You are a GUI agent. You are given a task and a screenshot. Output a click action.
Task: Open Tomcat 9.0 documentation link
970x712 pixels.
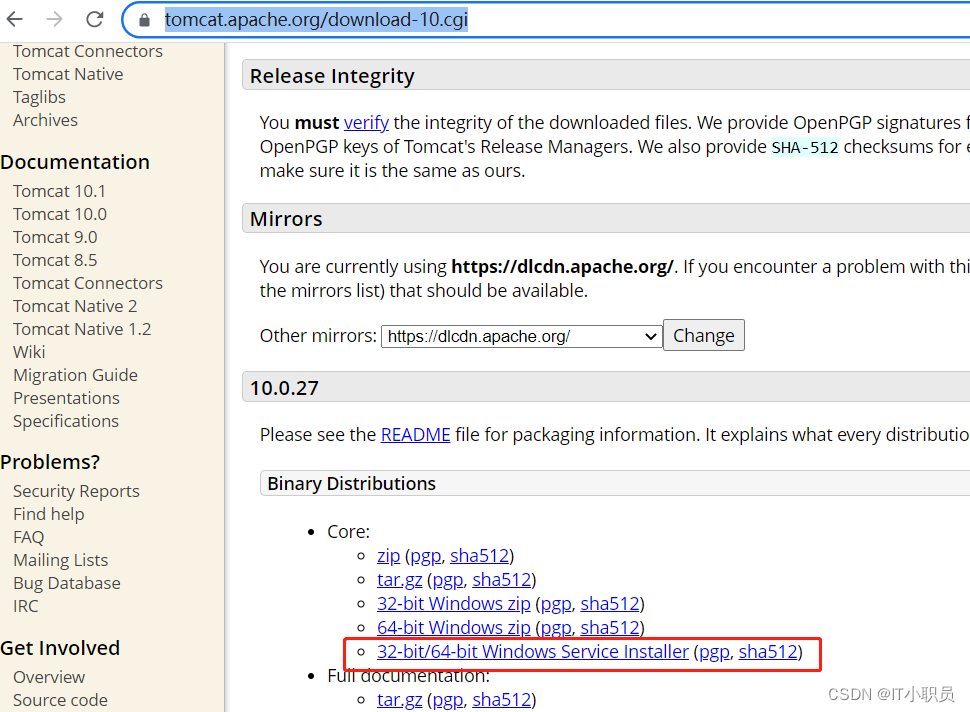[x=55, y=237]
